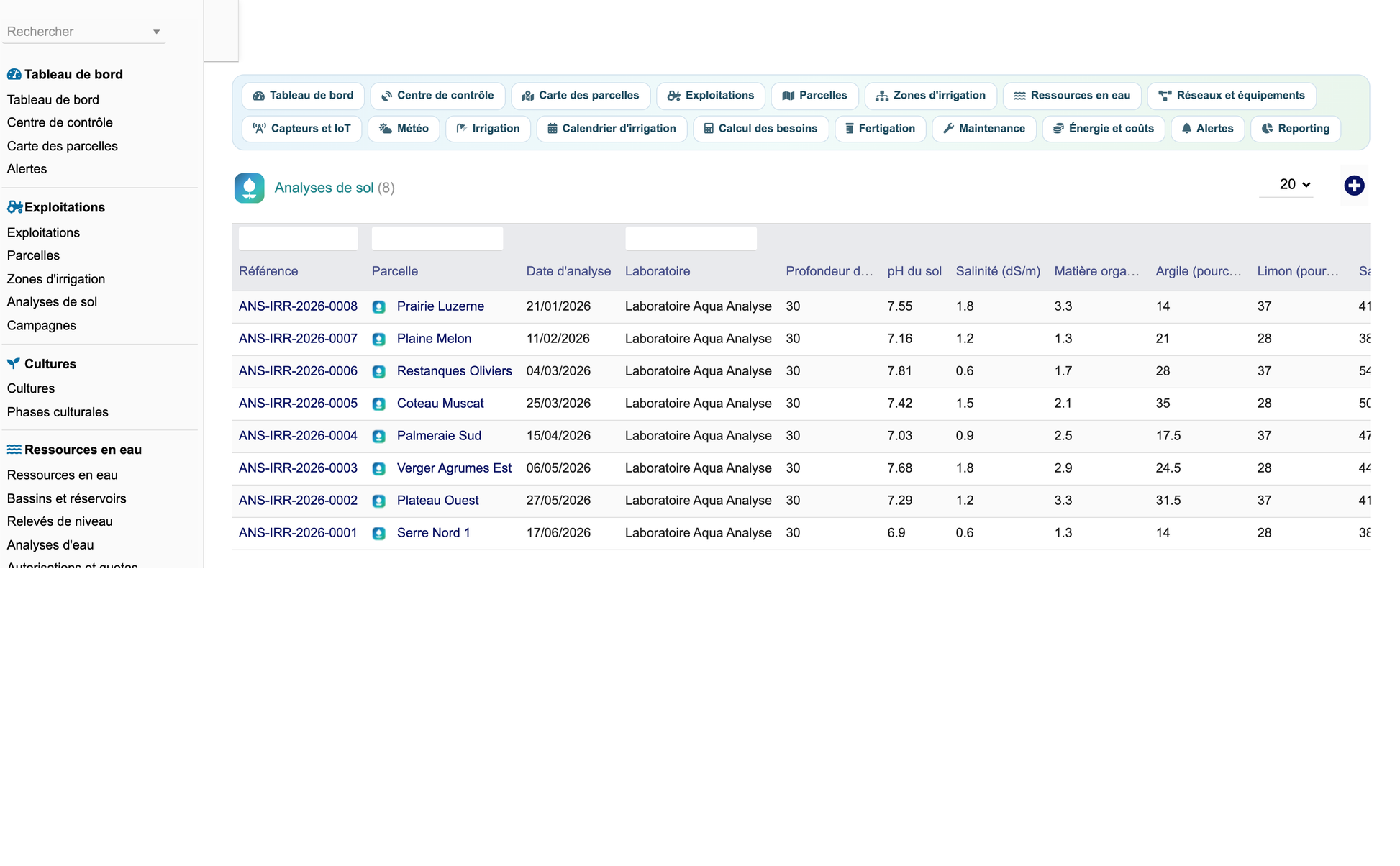This screenshot has height=866, width=1400.
Task: Open Calcul des besoins tab
Action: pyautogui.click(x=761, y=129)
